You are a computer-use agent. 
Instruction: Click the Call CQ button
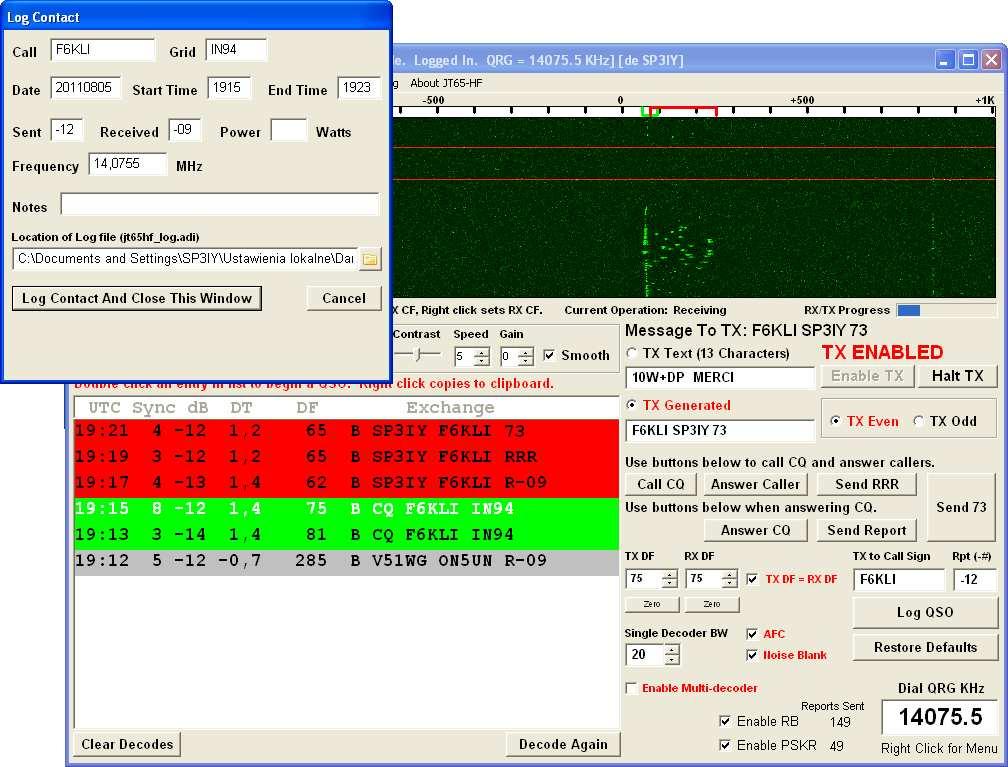660,484
